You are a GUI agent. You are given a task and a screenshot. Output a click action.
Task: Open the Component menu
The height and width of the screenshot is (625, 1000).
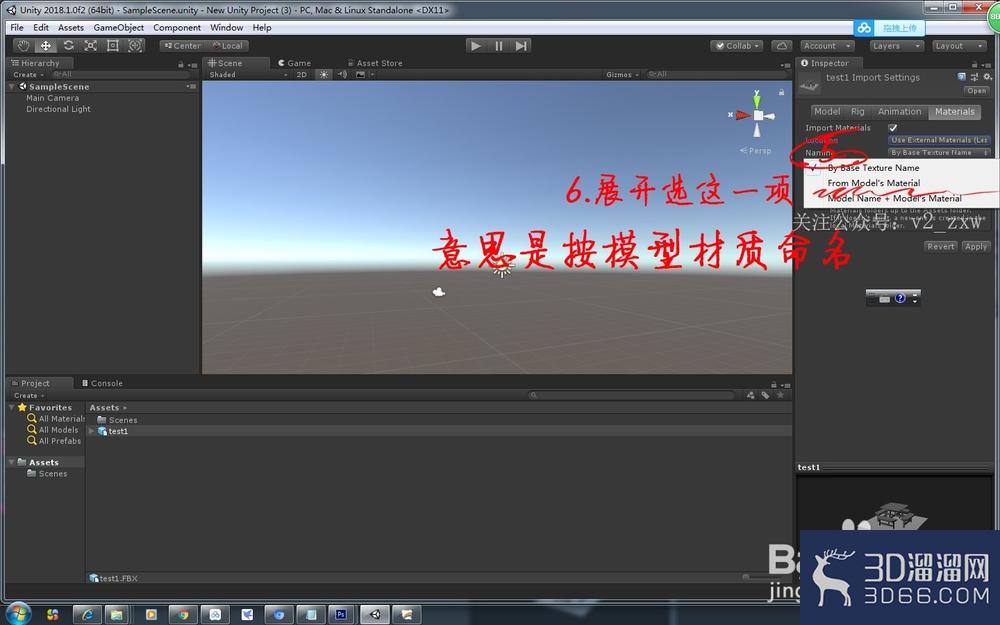coord(177,27)
